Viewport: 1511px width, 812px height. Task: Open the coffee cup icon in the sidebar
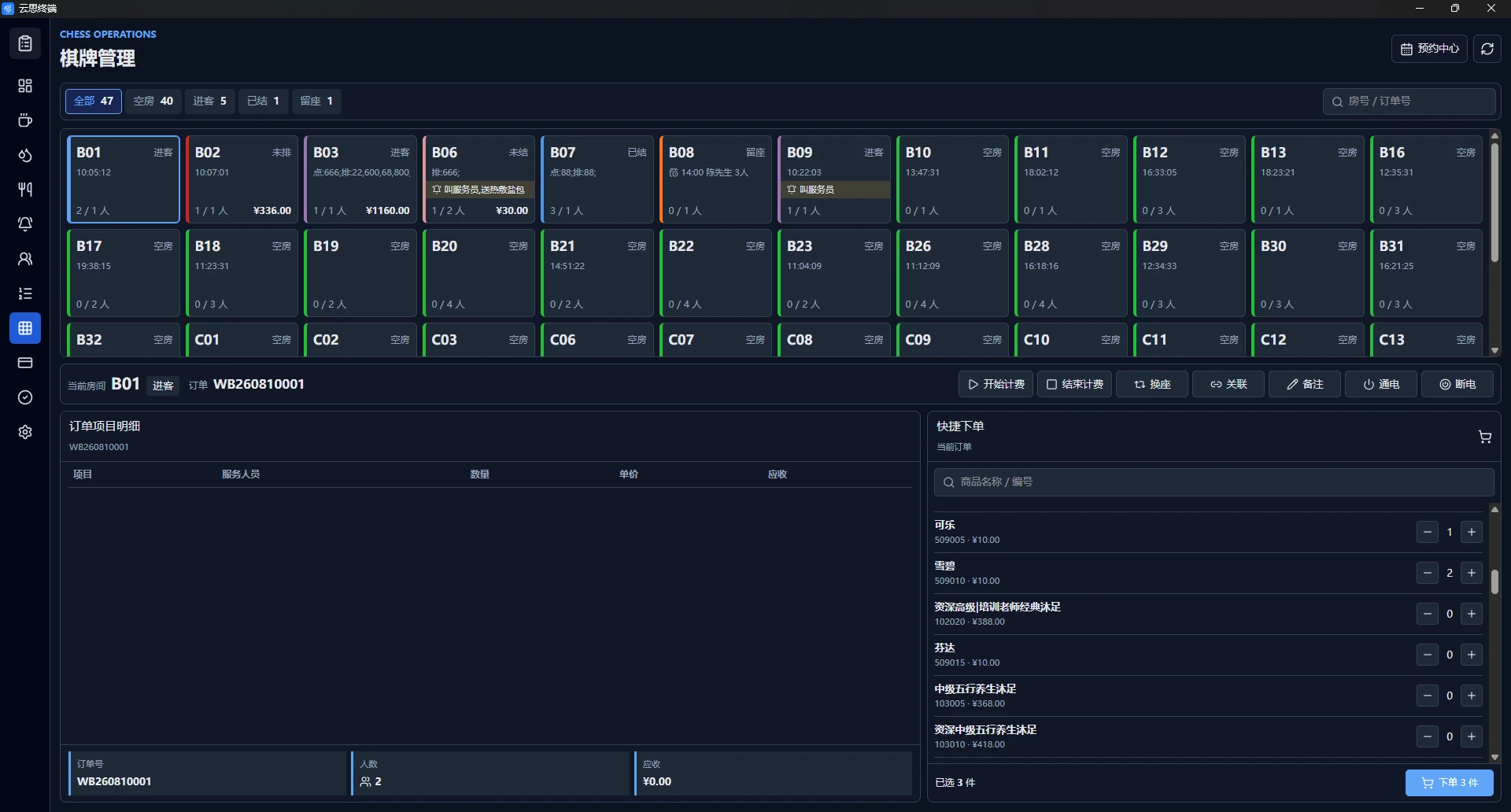pyautogui.click(x=25, y=120)
